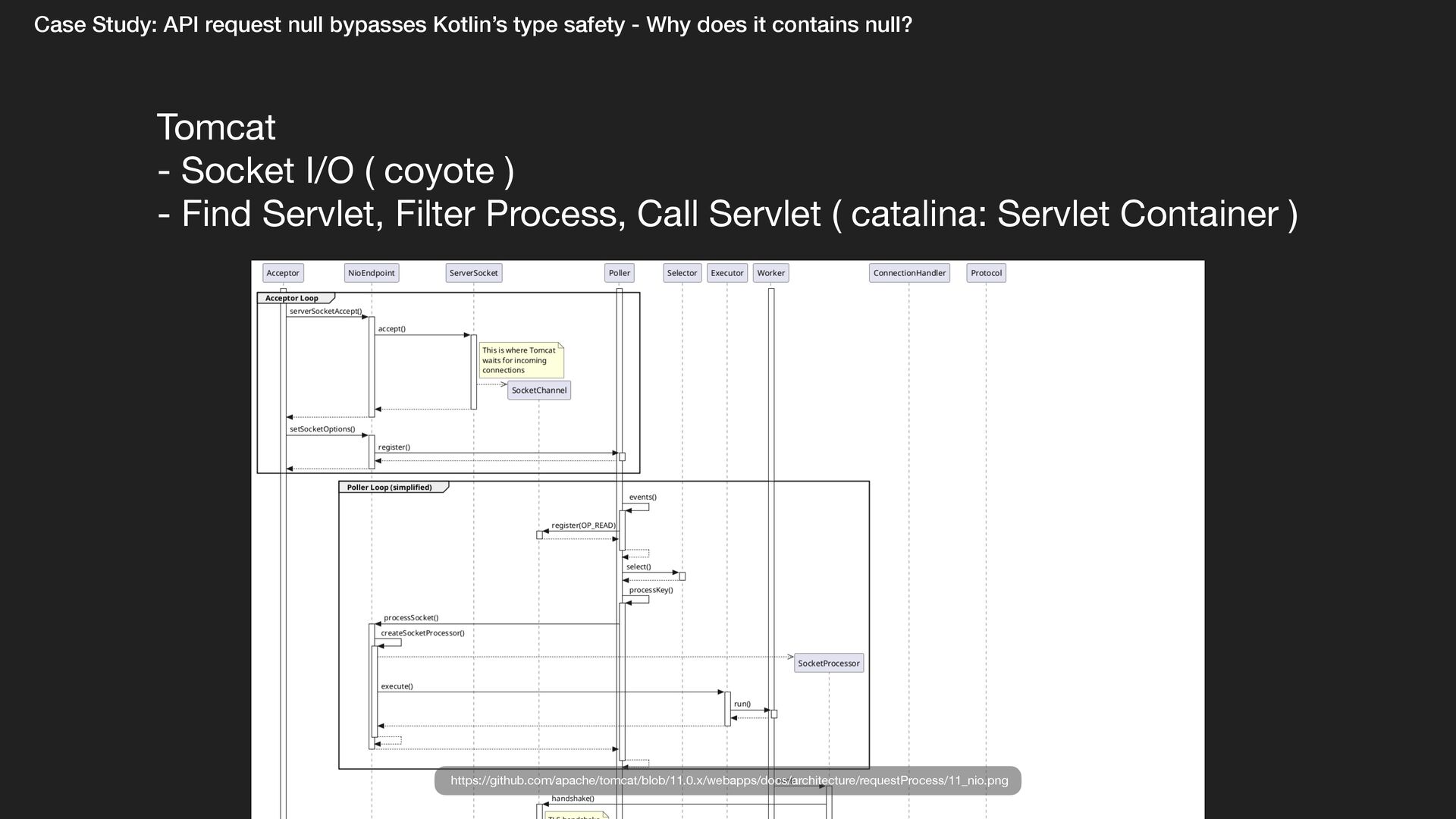Click the yellow Tomcat waits note
The width and height of the screenshot is (1456, 819).
[520, 360]
